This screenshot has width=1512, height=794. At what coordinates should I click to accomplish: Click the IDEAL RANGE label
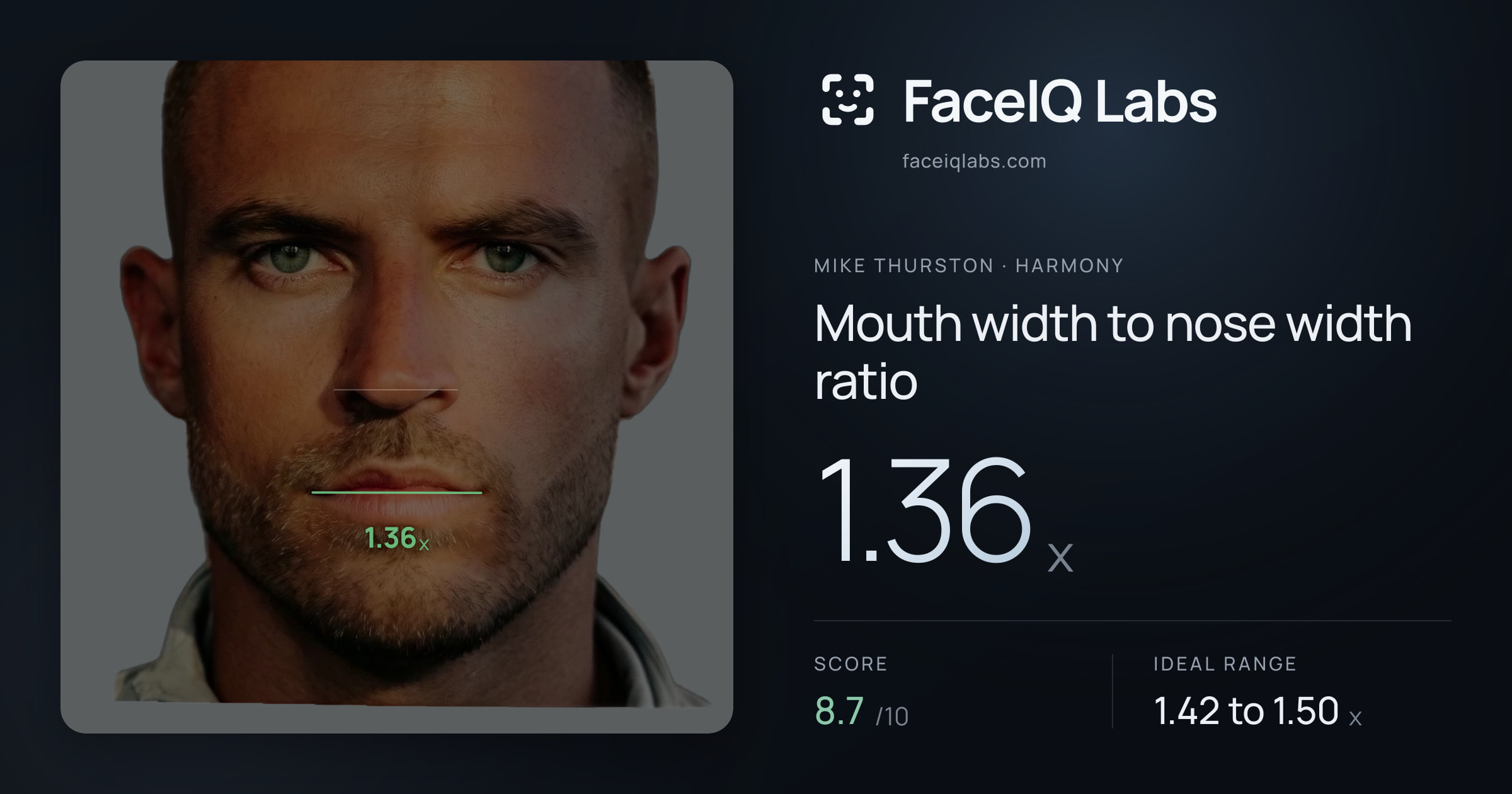coord(1225,664)
